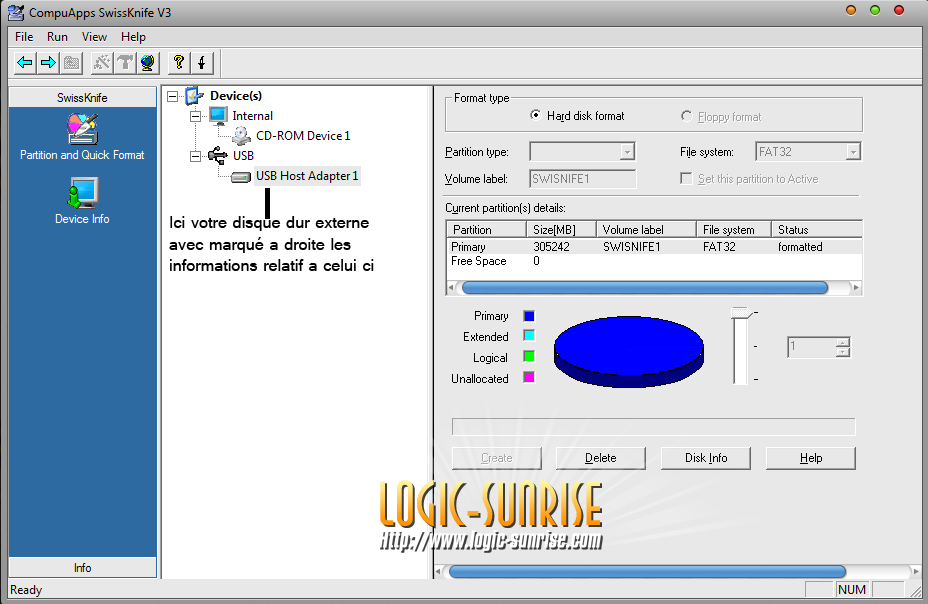Collapse the Device(s) tree root
Screen dimensions: 928x604
click(172, 96)
